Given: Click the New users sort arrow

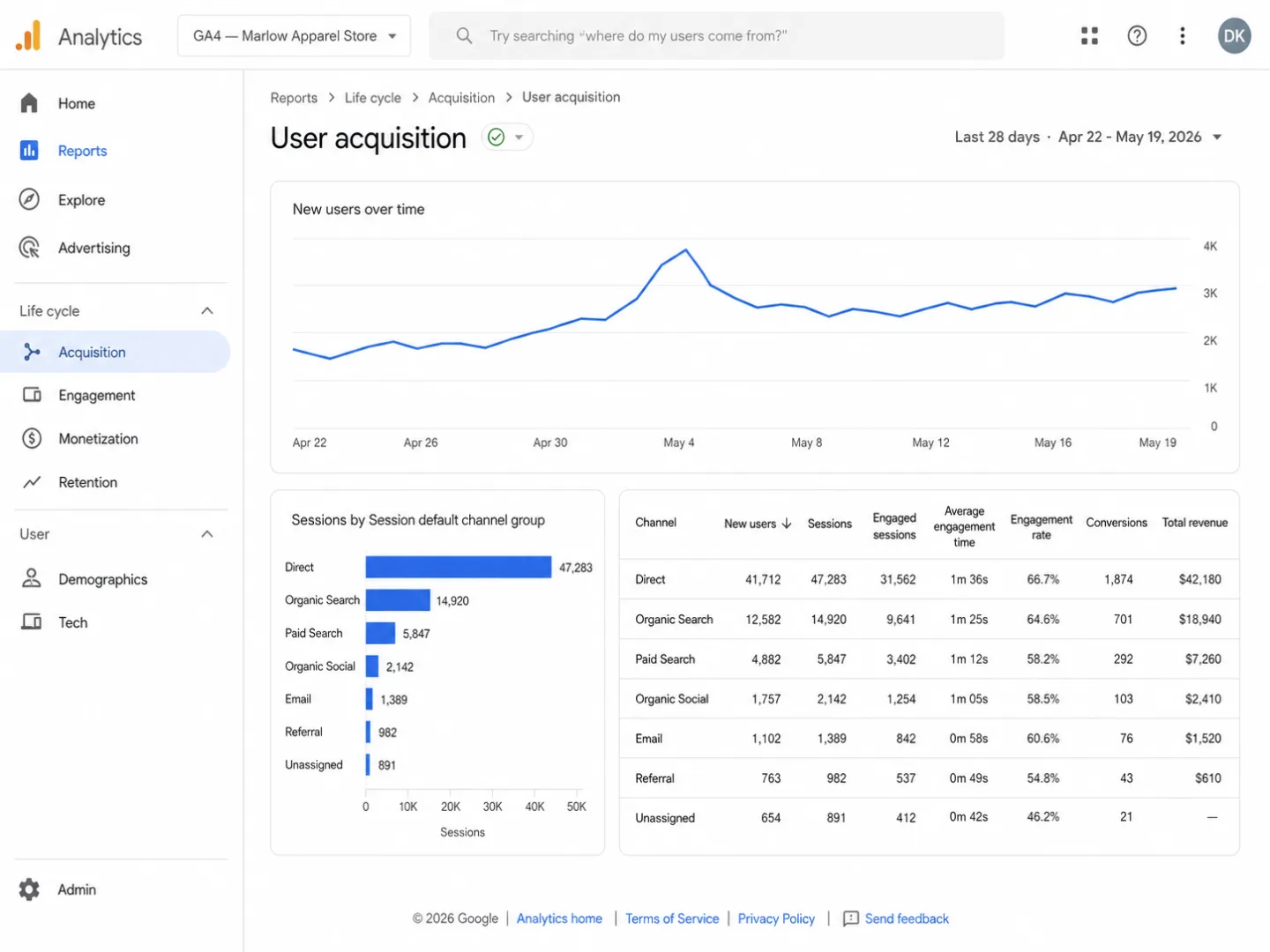Looking at the screenshot, I should pyautogui.click(x=787, y=524).
